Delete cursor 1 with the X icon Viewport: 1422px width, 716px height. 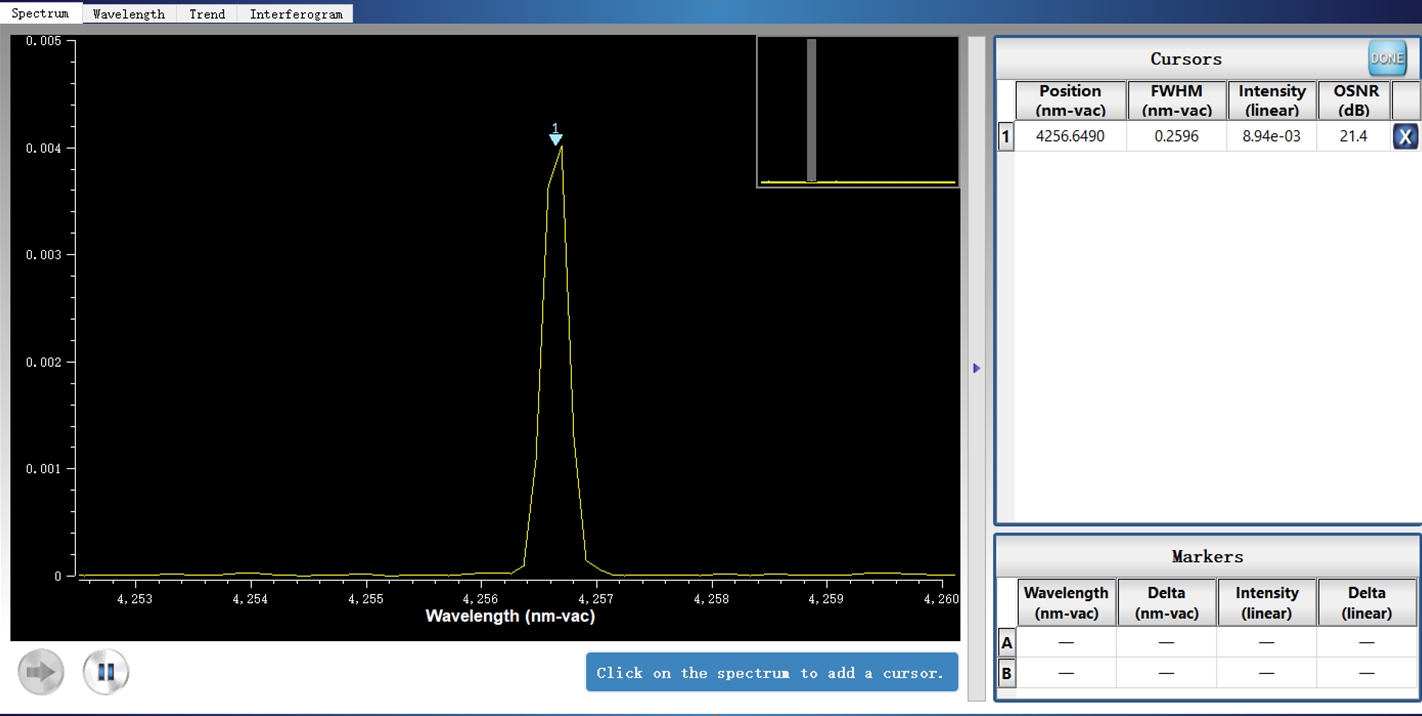(x=1405, y=137)
